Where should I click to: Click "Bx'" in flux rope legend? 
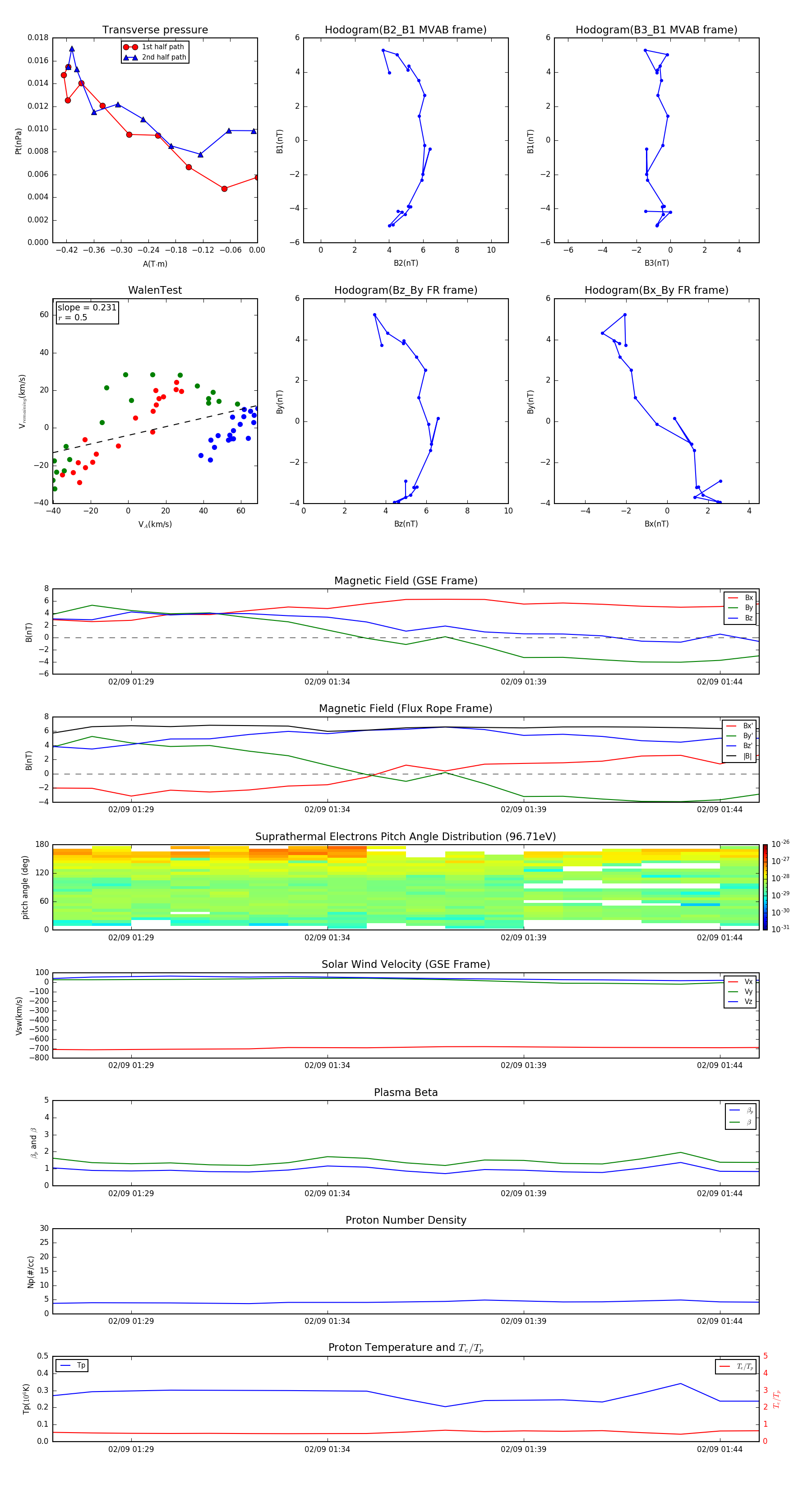(x=748, y=726)
